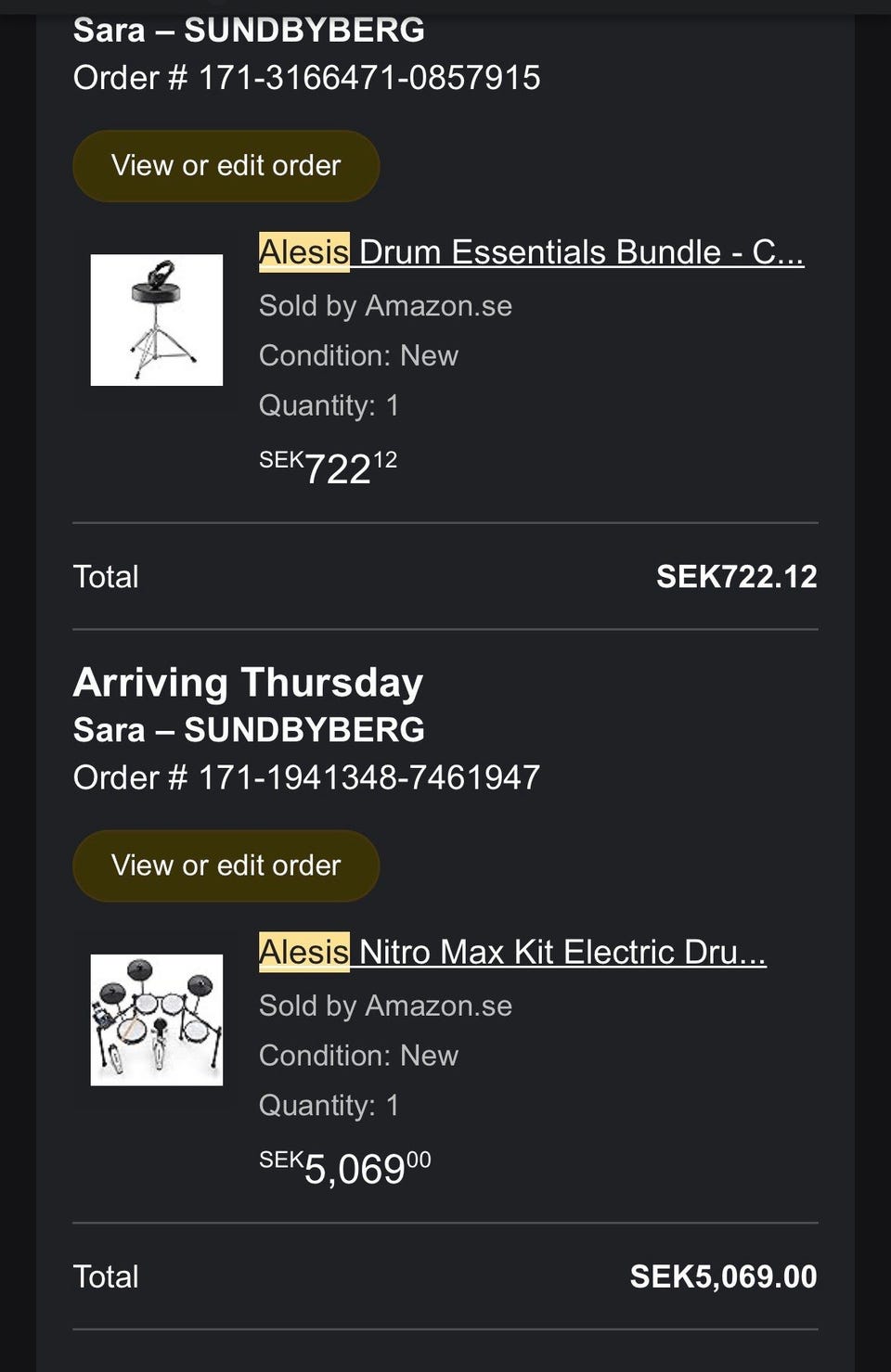Tap the Total label beside SEK722.12
The height and width of the screenshot is (1372, 891).
106,577
